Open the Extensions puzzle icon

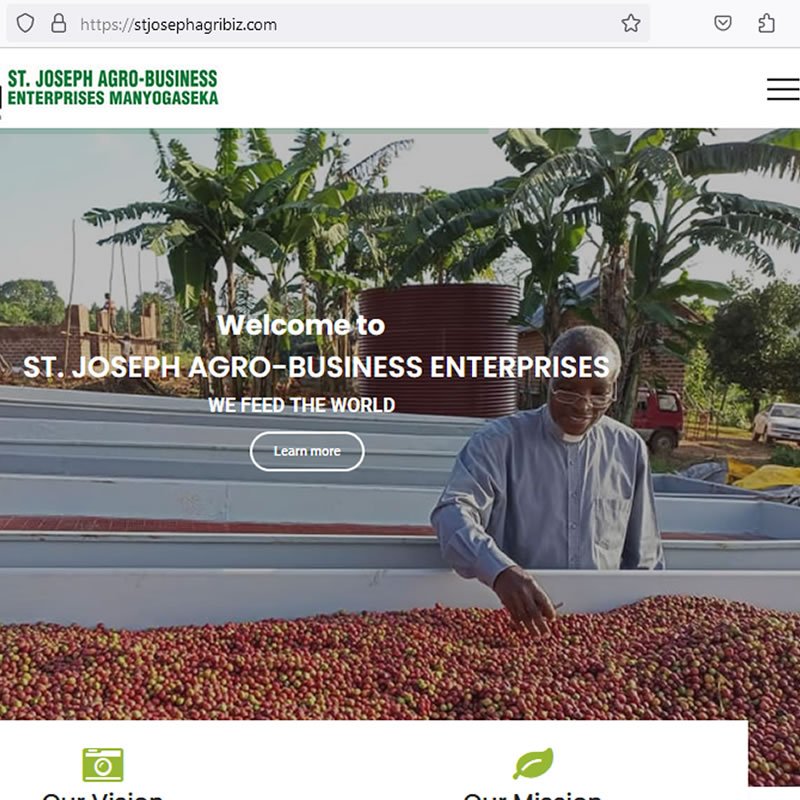coord(766,23)
